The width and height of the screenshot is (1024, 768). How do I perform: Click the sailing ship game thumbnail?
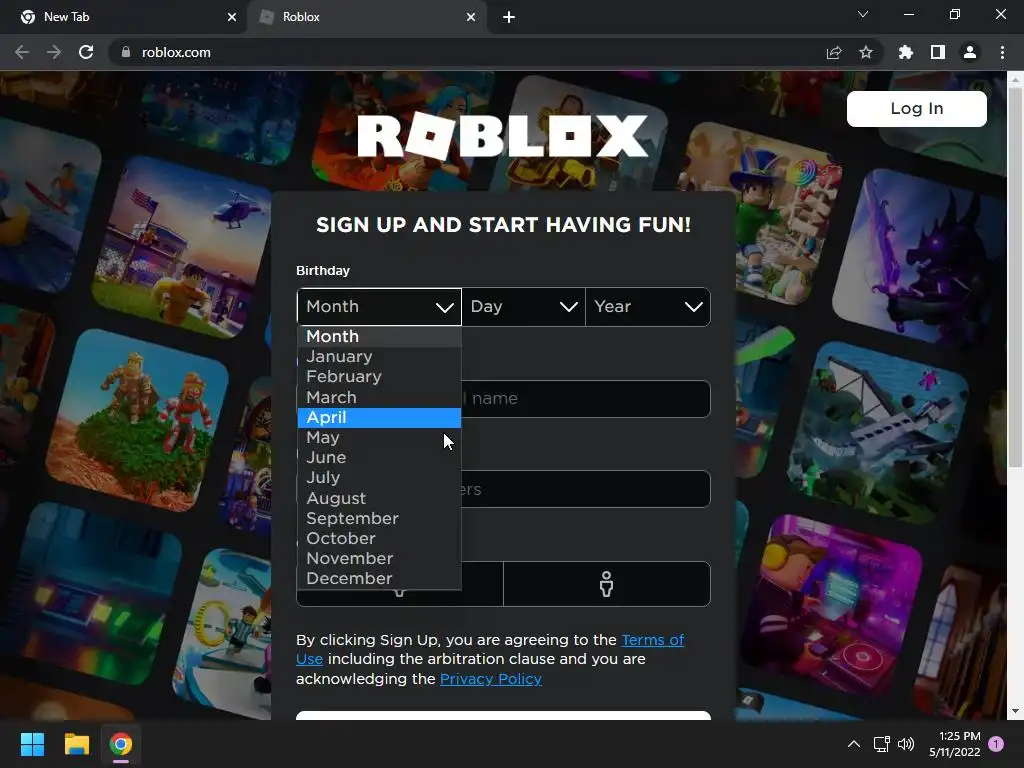(x=878, y=434)
